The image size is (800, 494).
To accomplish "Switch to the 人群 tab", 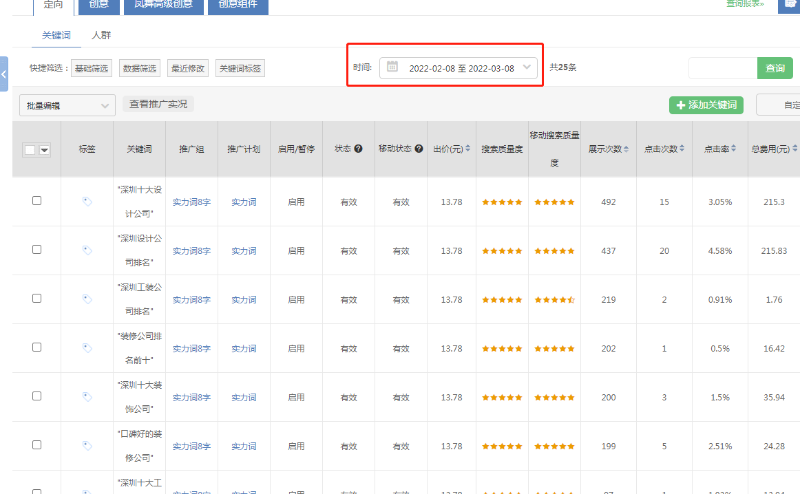I will click(102, 35).
